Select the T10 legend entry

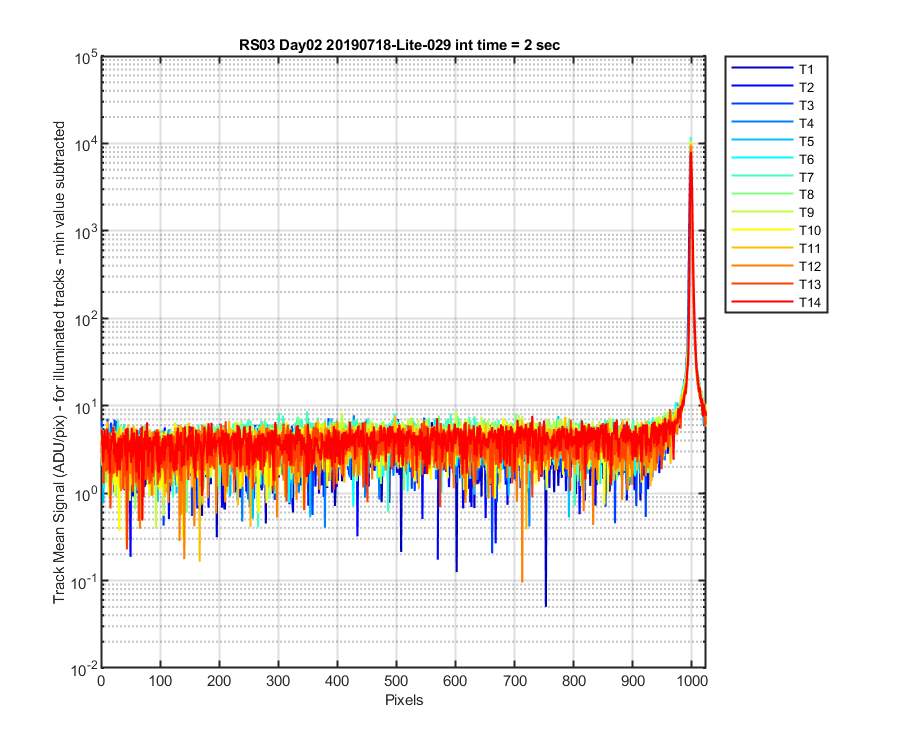coord(776,230)
